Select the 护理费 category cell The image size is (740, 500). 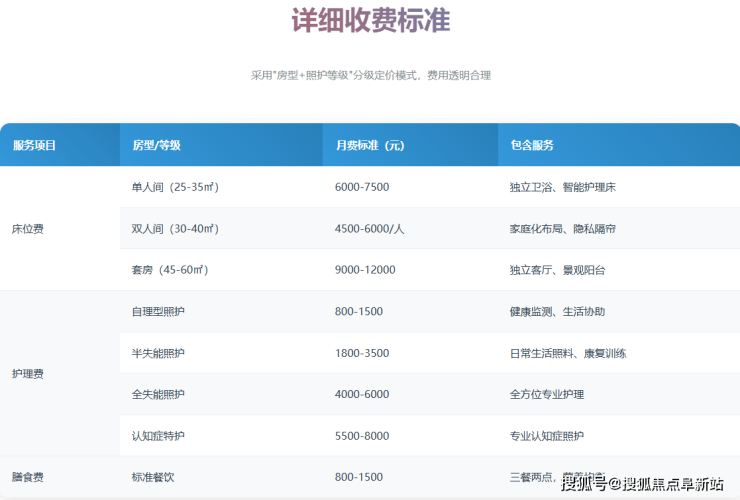pyautogui.click(x=28, y=374)
